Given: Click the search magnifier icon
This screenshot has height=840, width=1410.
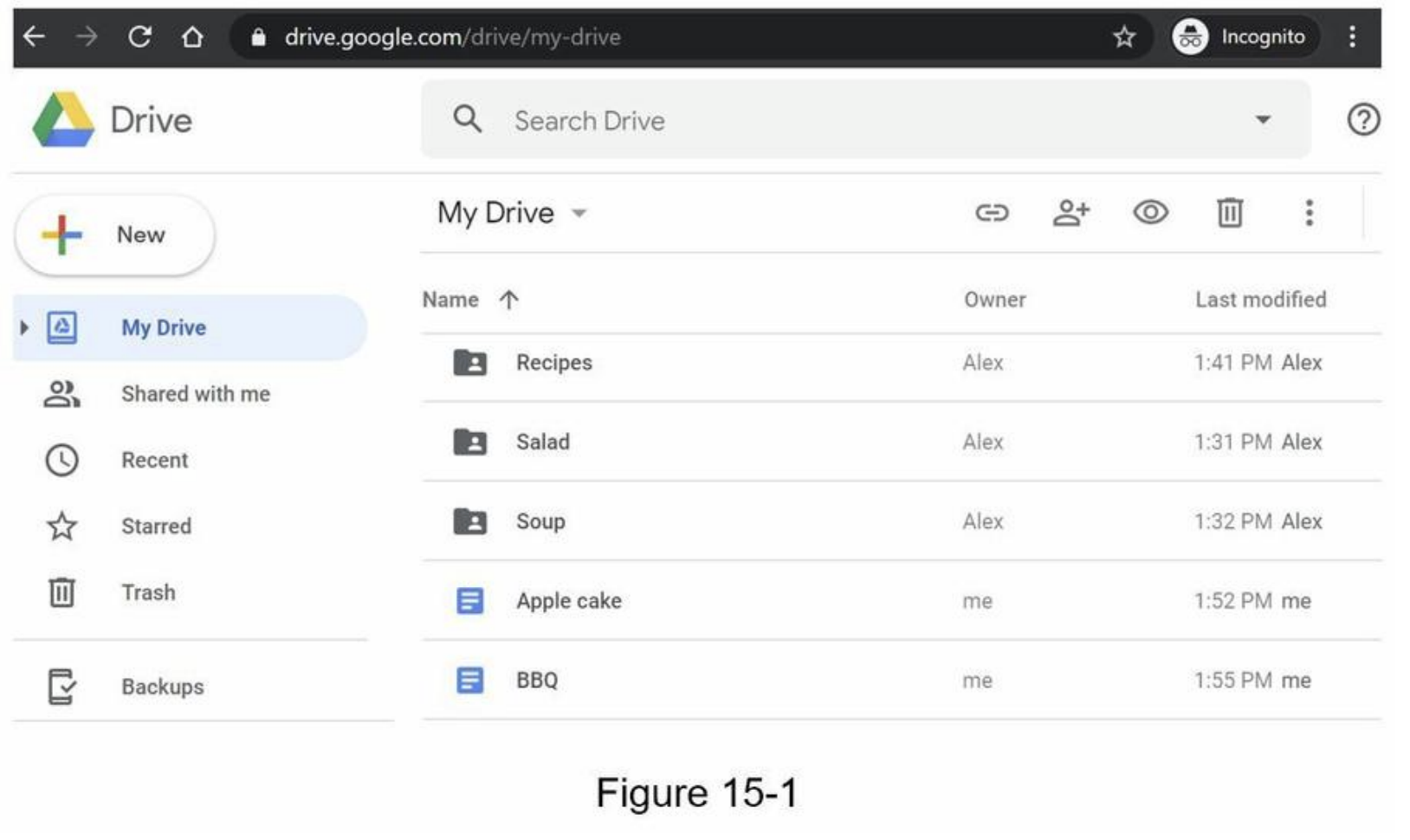Looking at the screenshot, I should coord(468,120).
